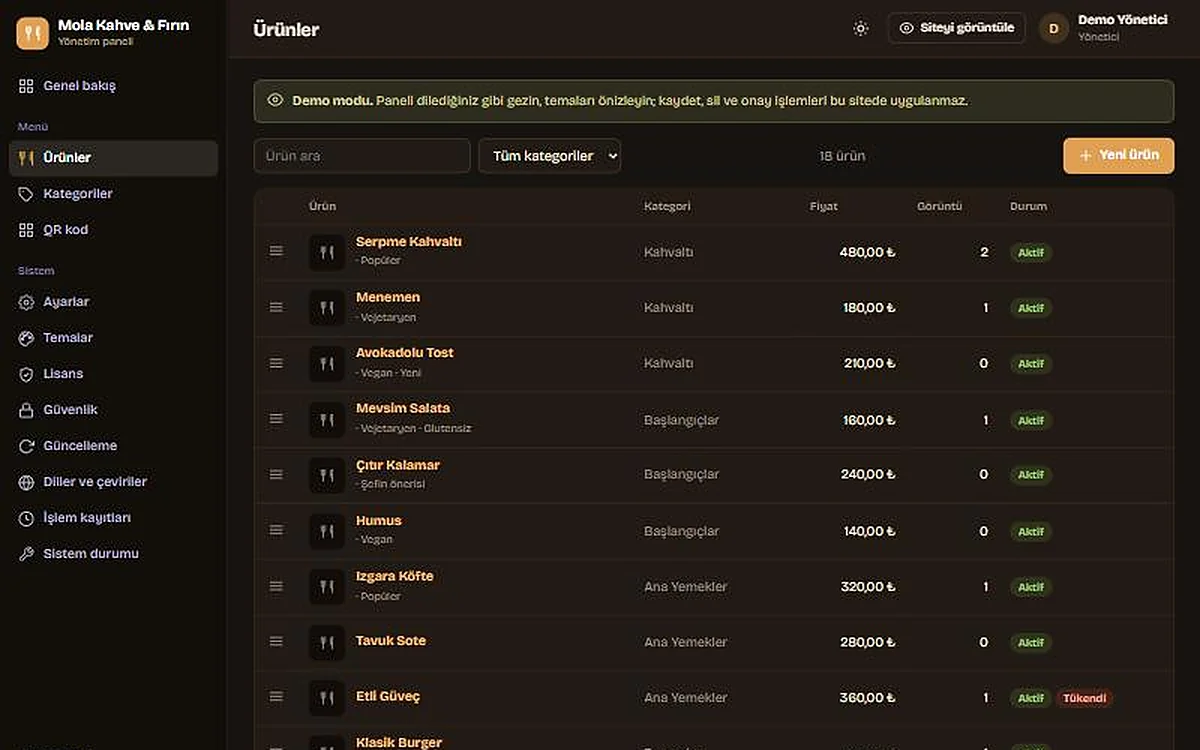Click Siteyi görüntüle button
The image size is (1200, 750).
click(x=957, y=28)
